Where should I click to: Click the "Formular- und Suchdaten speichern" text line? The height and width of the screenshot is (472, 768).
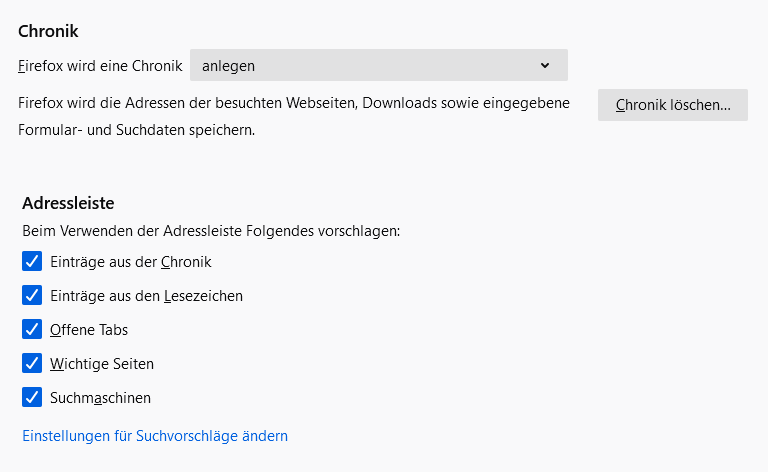pos(136,130)
